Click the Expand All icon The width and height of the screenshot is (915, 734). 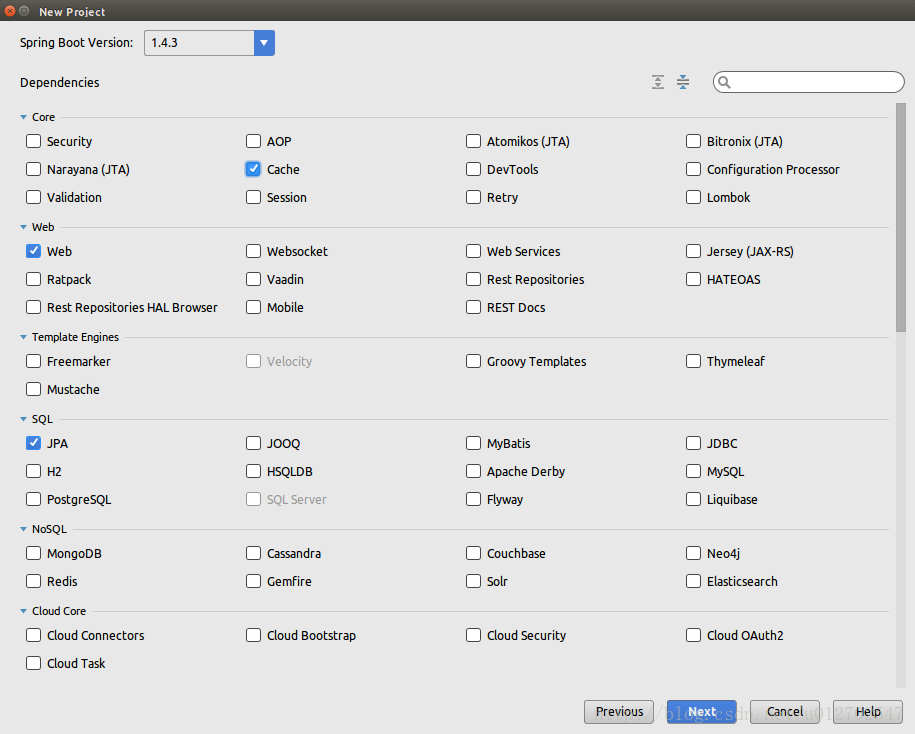tap(658, 82)
